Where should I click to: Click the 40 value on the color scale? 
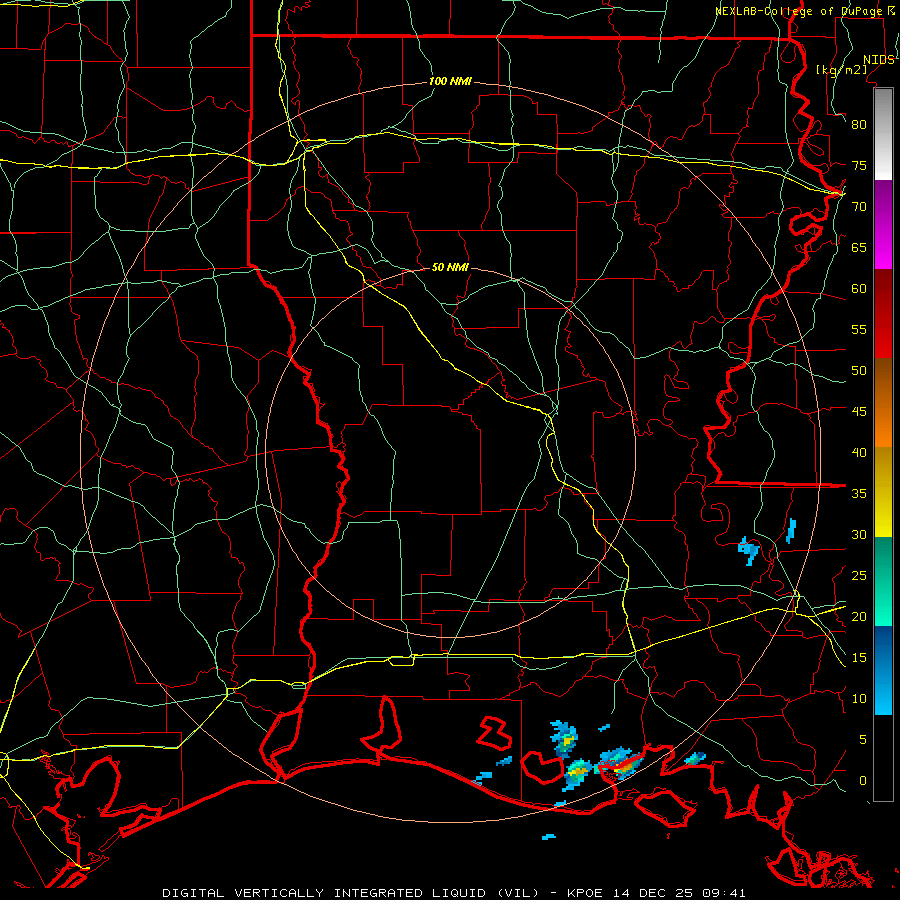click(859, 452)
